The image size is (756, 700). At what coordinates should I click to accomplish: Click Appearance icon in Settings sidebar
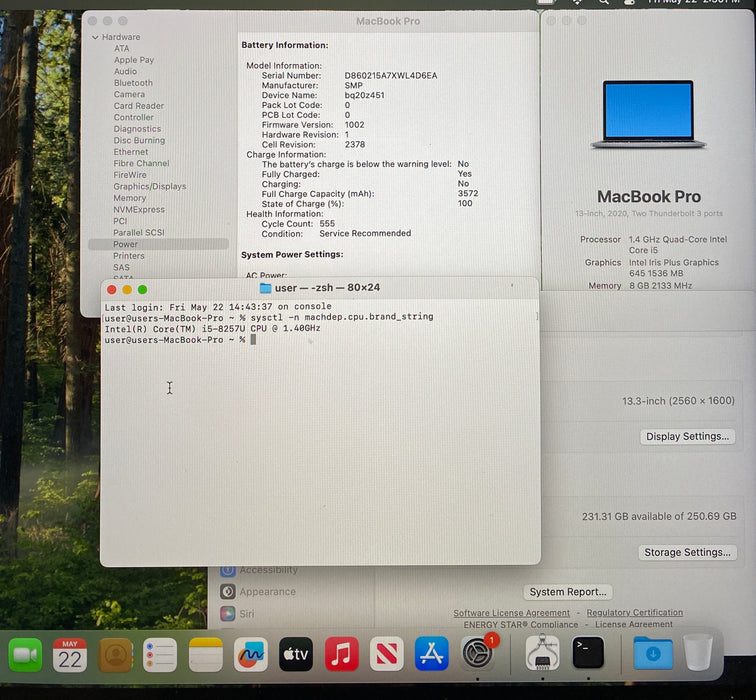pyautogui.click(x=228, y=592)
